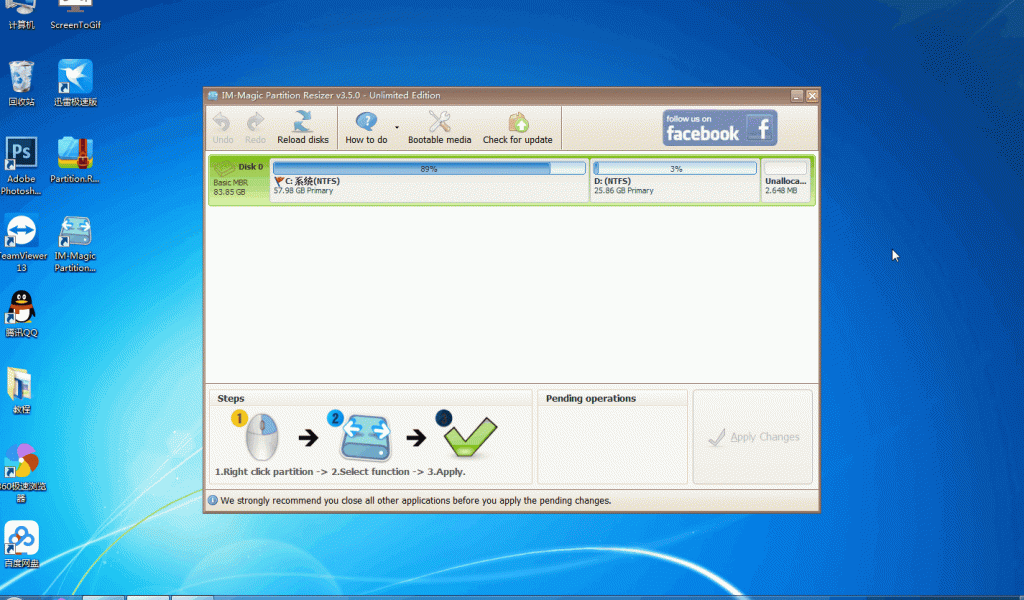Select the Unallocated 2.648 MB space
The height and width of the screenshot is (600, 1024).
tap(786, 180)
